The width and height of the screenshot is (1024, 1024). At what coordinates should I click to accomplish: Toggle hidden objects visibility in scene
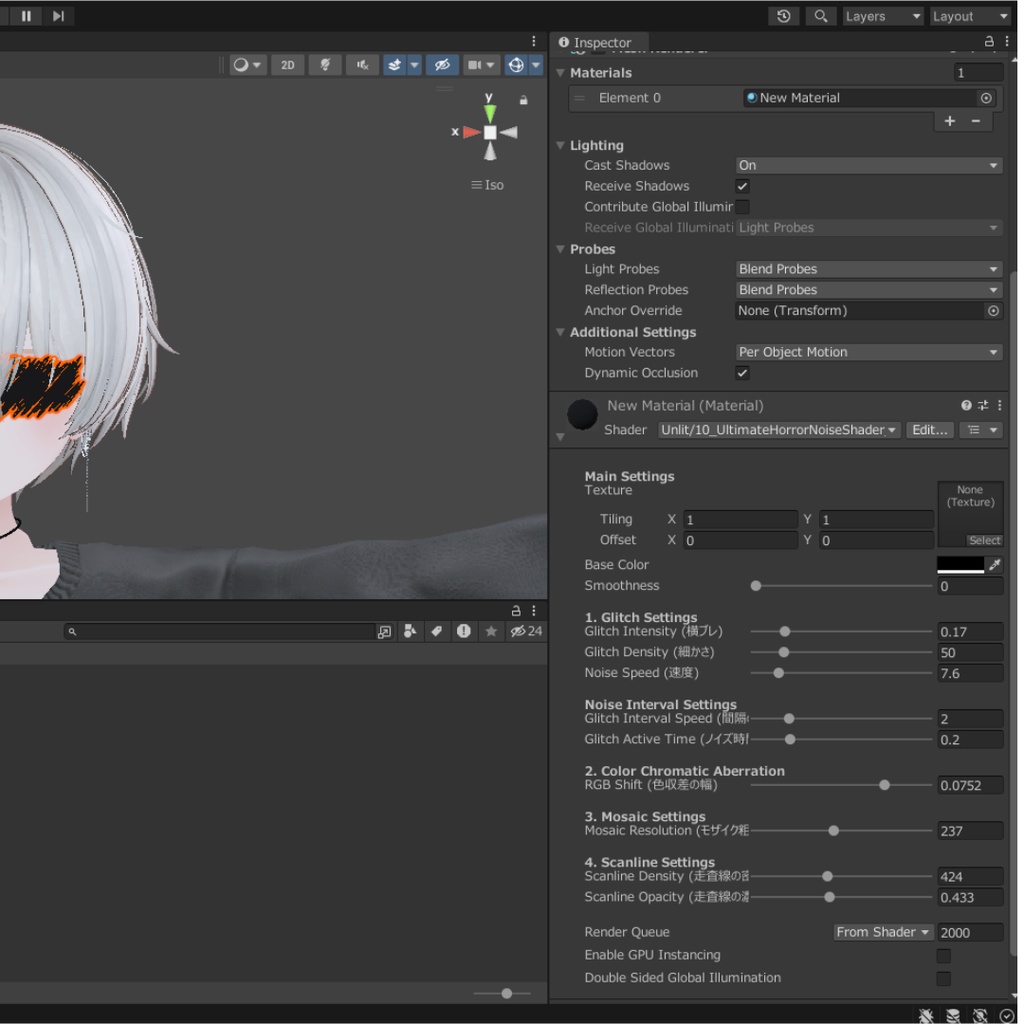442,65
